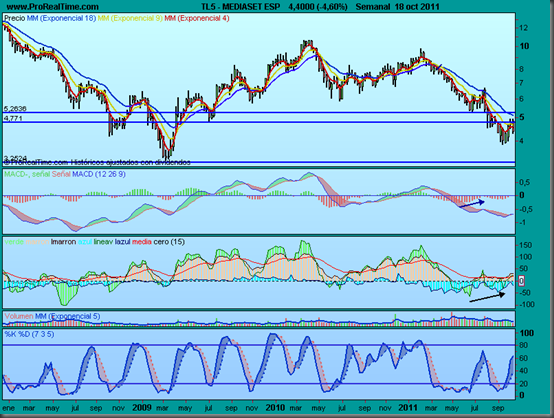
Task: Click the 2010 year label on time axis
Action: tap(275, 408)
